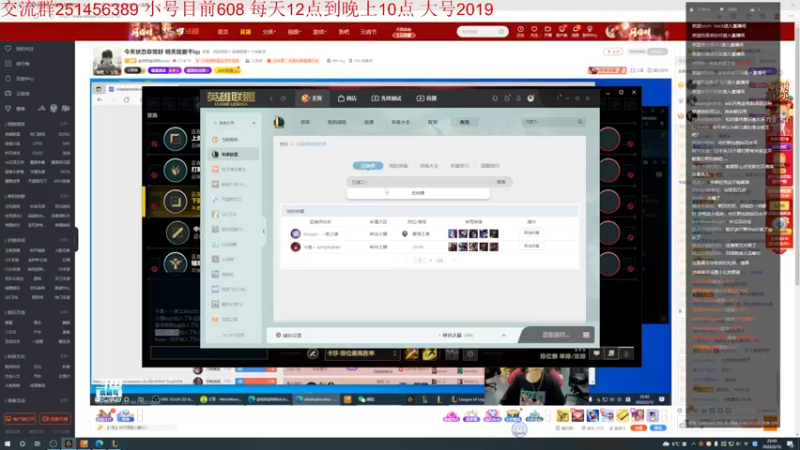Click GO button in favorites pagination
800x450 pixels.
point(439,261)
